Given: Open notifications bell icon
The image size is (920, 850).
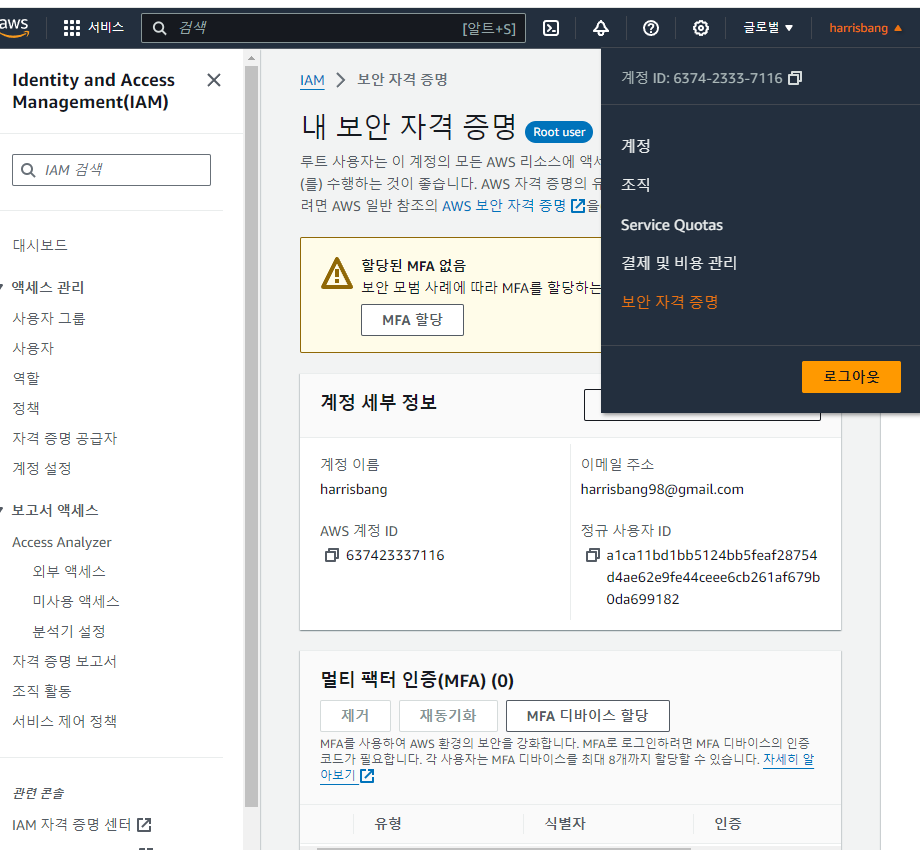Looking at the screenshot, I should (x=601, y=28).
